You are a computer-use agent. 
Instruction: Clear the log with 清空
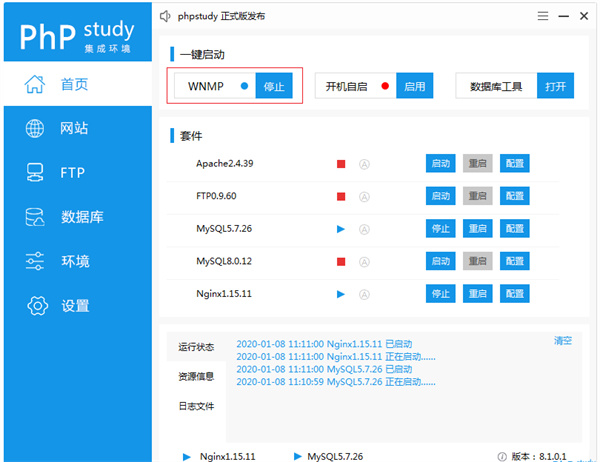[563, 340]
